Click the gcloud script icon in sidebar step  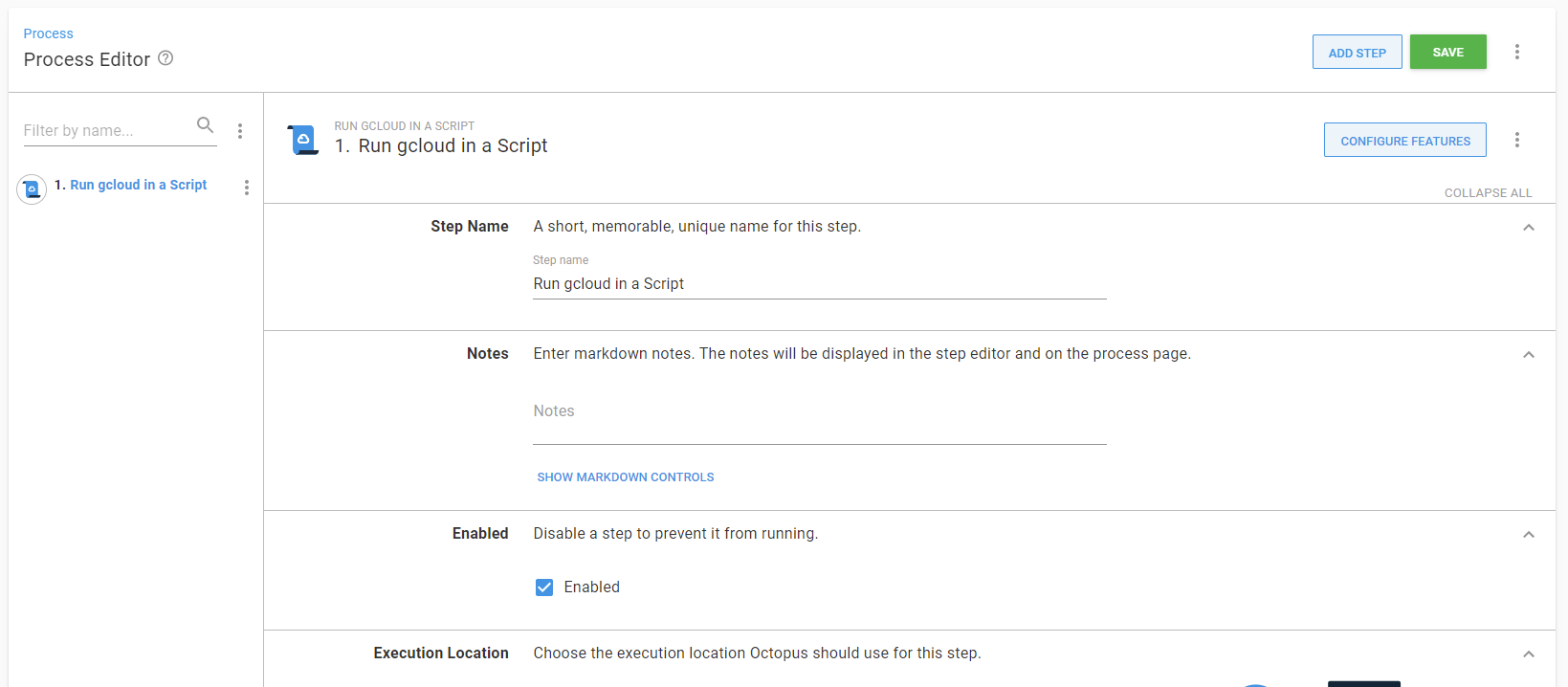pos(32,189)
